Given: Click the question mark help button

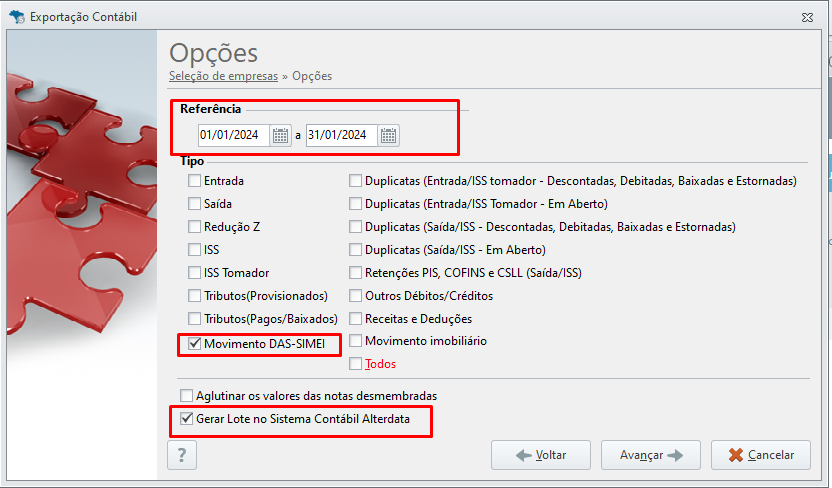Looking at the screenshot, I should tap(182, 455).
